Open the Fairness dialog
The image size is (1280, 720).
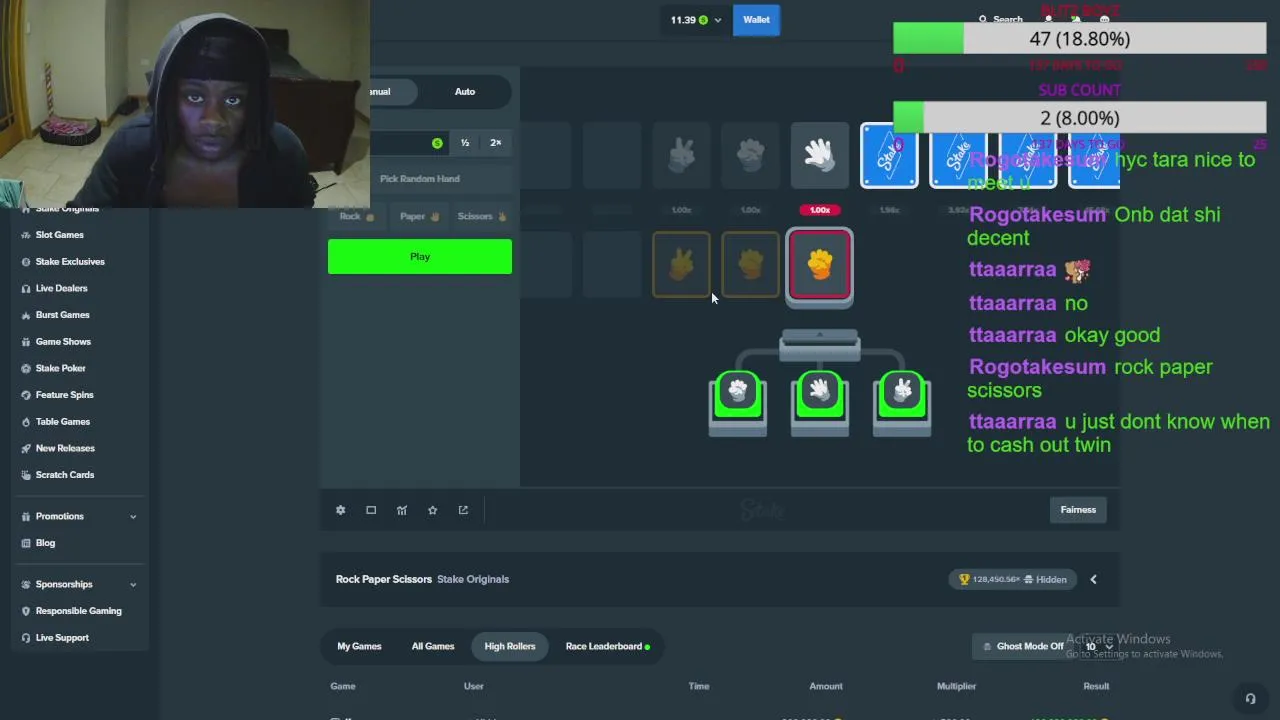click(x=1078, y=510)
